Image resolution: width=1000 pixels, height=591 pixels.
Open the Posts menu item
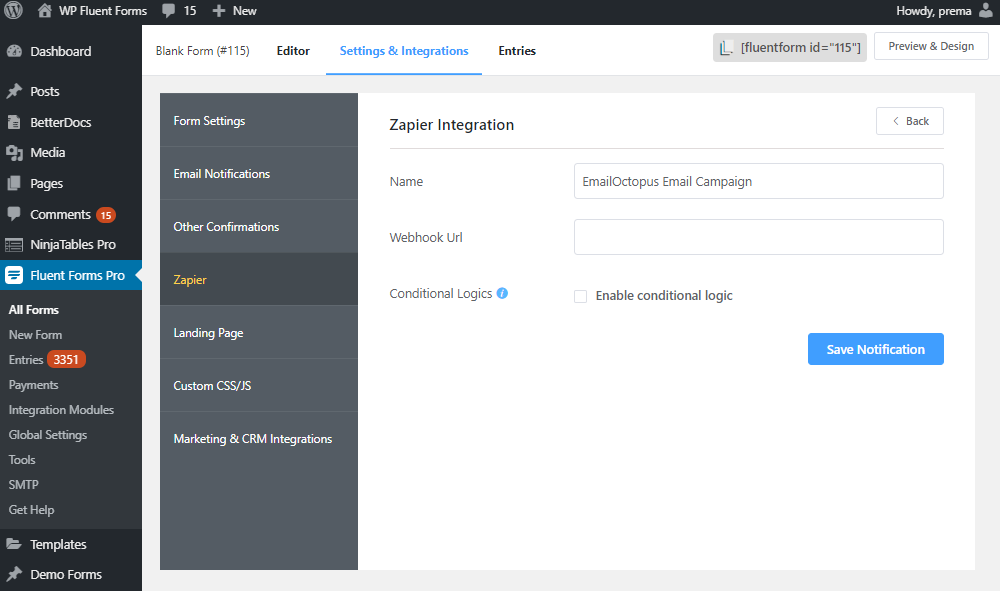point(45,91)
